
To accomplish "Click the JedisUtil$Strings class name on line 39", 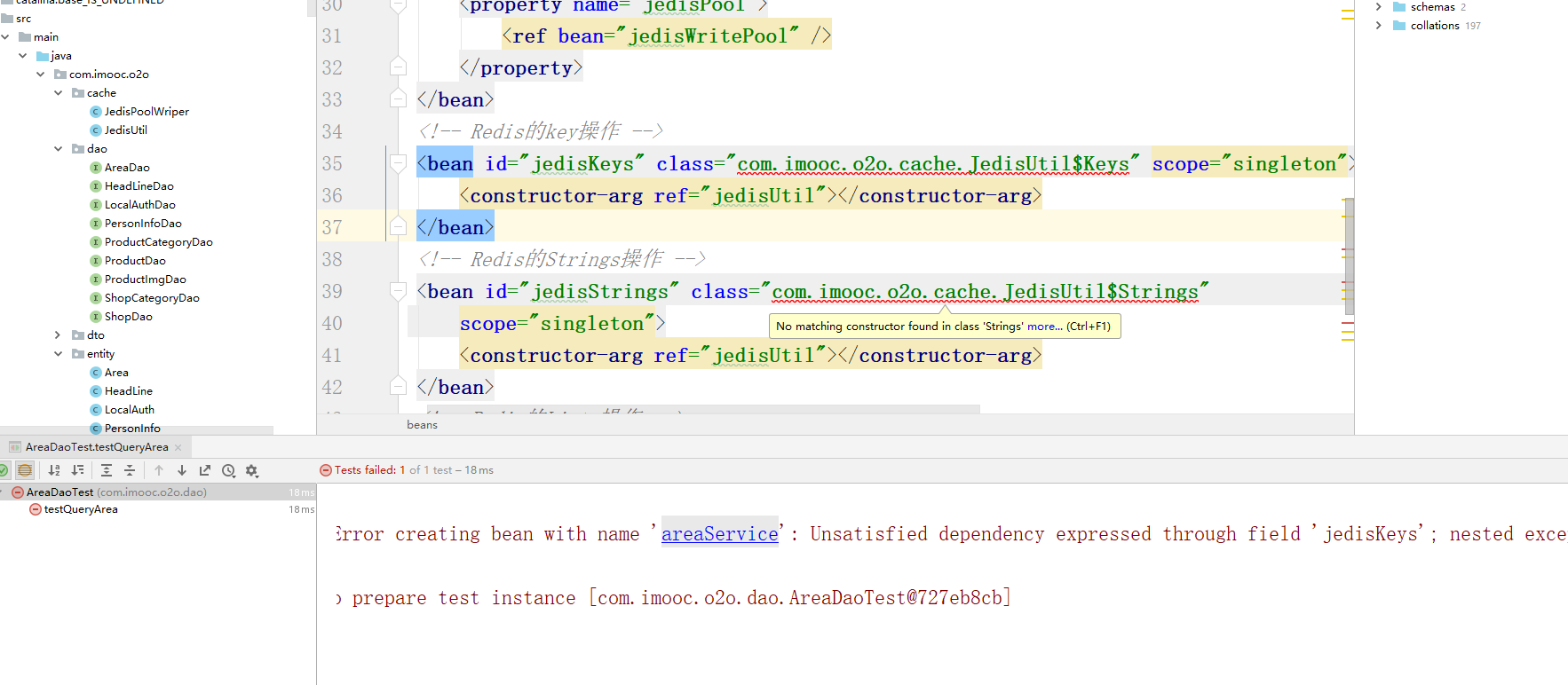I will click(x=986, y=291).
